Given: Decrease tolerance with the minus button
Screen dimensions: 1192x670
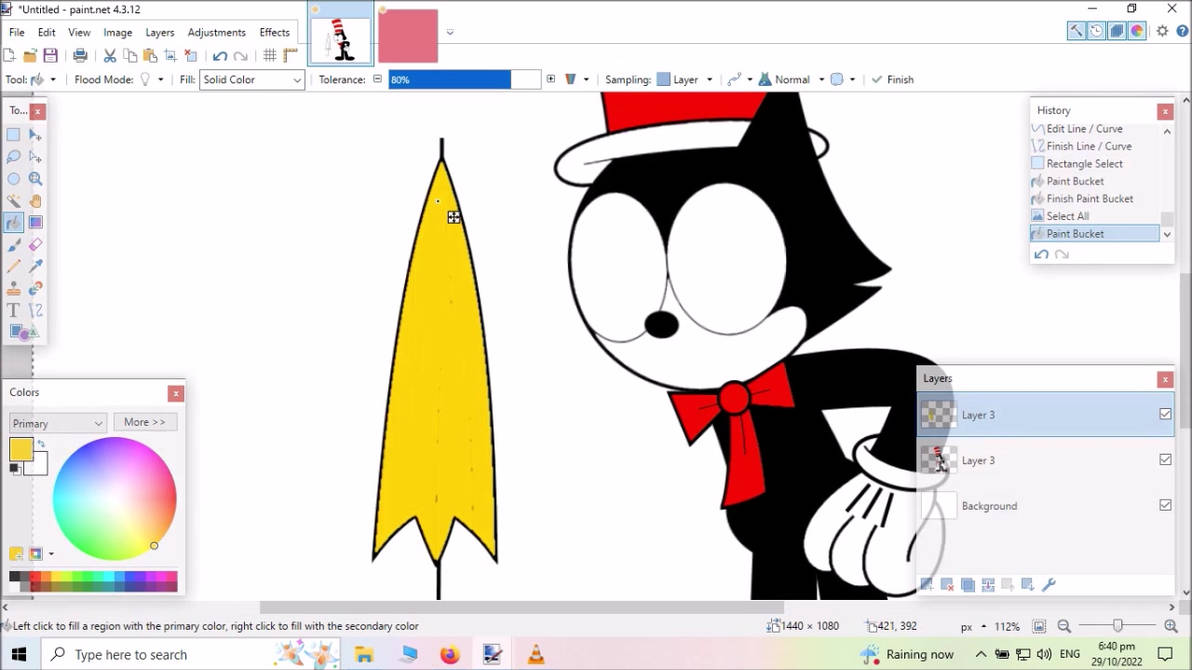Looking at the screenshot, I should pos(377,79).
